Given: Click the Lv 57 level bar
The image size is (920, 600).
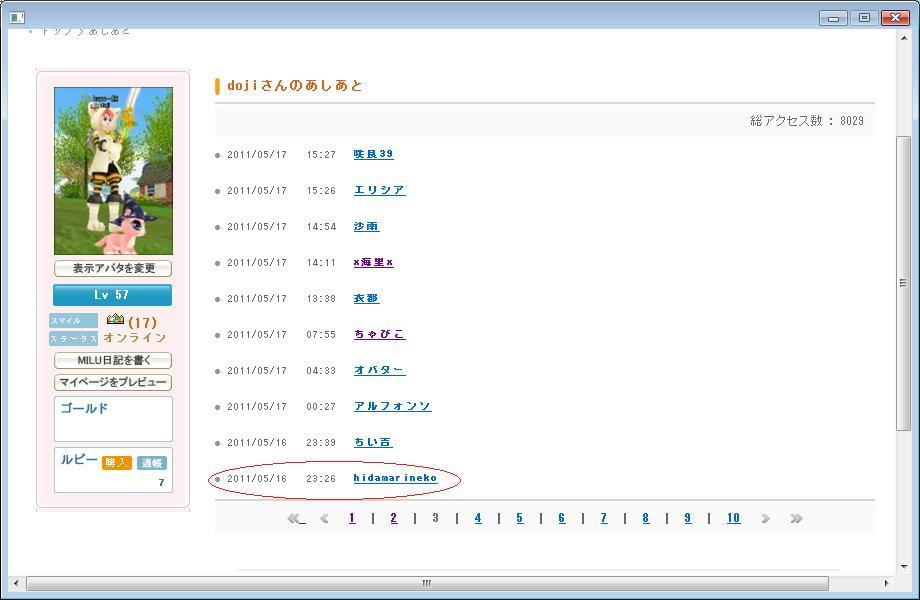Looking at the screenshot, I should pyautogui.click(x=112, y=295).
